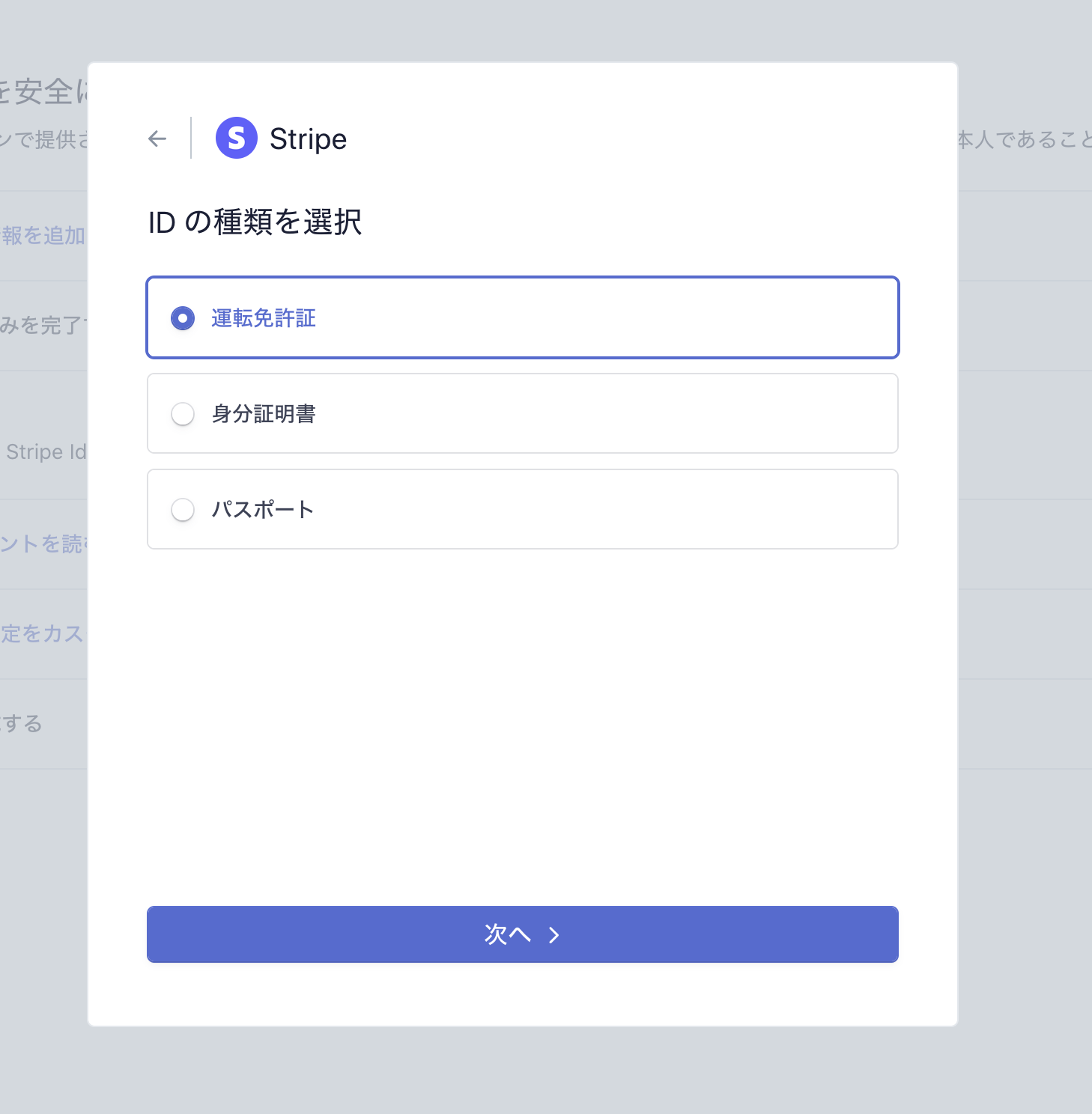Click the background Stripe Id text
Image resolution: width=1092 pixels, height=1114 pixels.
46,452
